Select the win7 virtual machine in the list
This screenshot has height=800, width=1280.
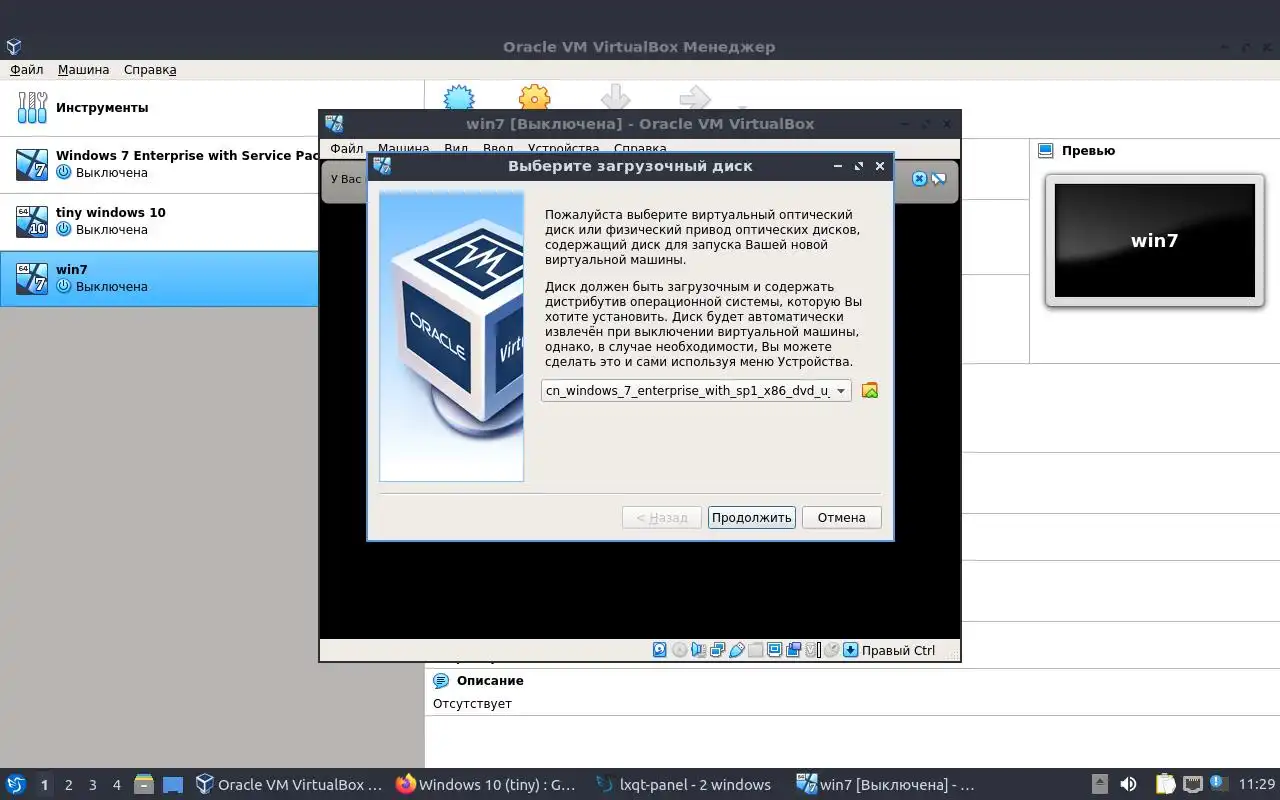(159, 278)
